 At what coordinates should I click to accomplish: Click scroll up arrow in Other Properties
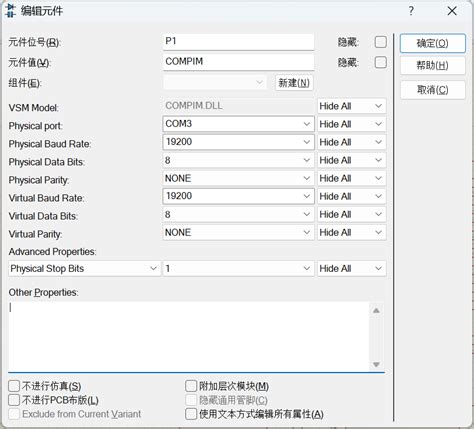point(376,311)
